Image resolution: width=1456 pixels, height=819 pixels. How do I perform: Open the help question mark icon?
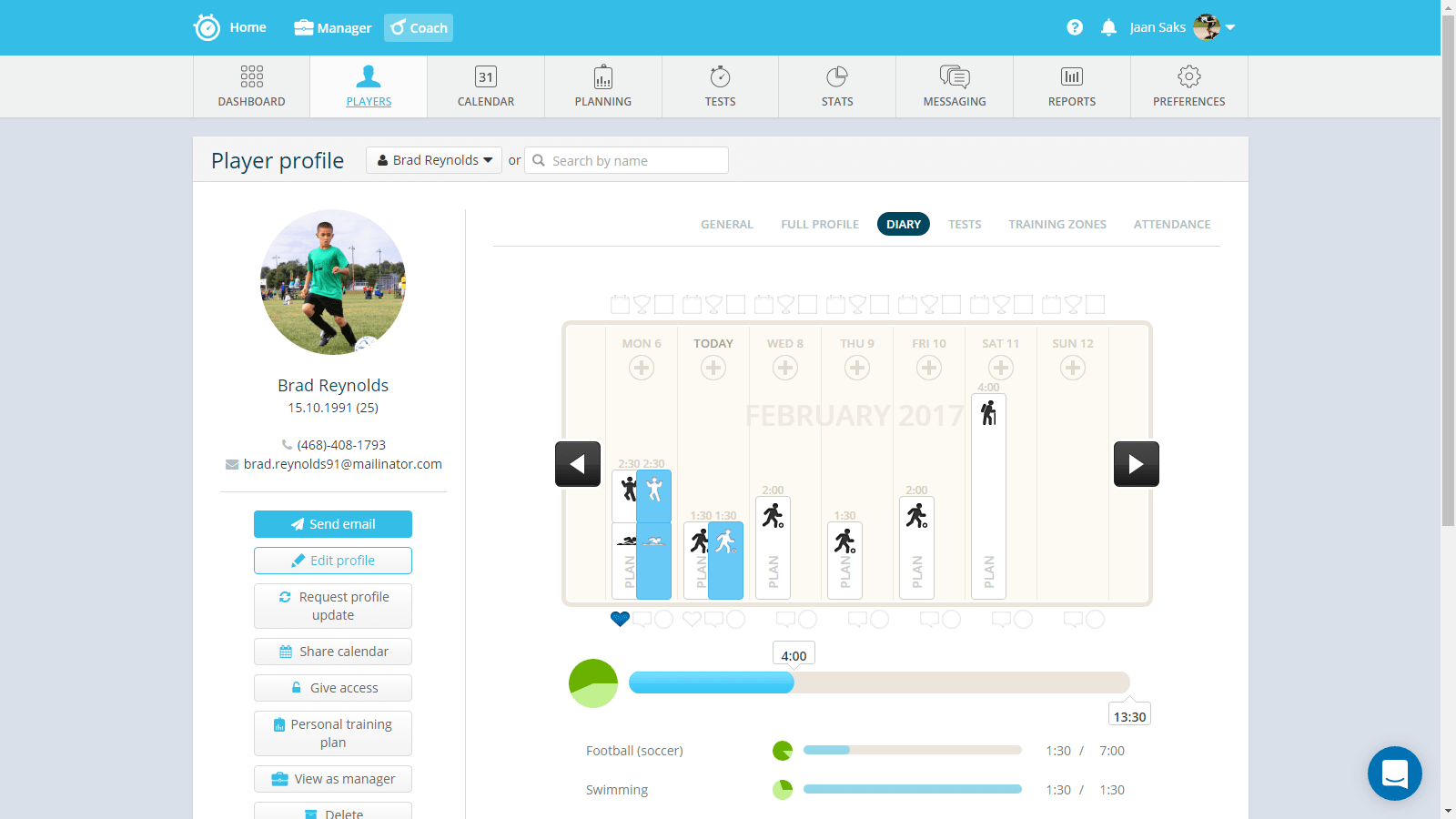(1075, 27)
